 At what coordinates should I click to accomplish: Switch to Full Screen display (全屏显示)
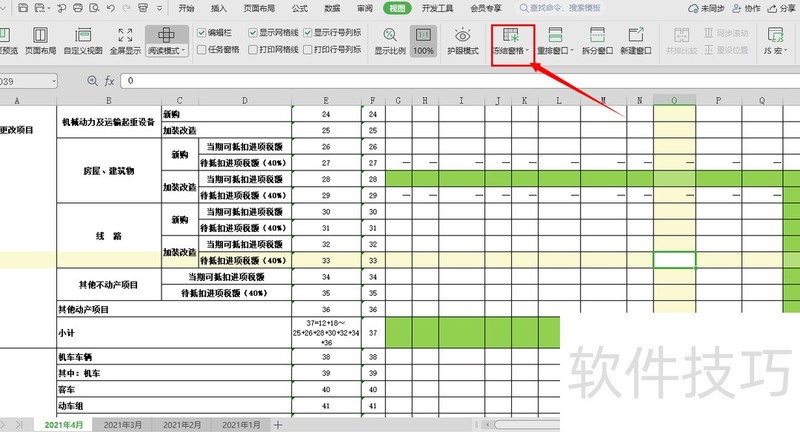(125, 41)
